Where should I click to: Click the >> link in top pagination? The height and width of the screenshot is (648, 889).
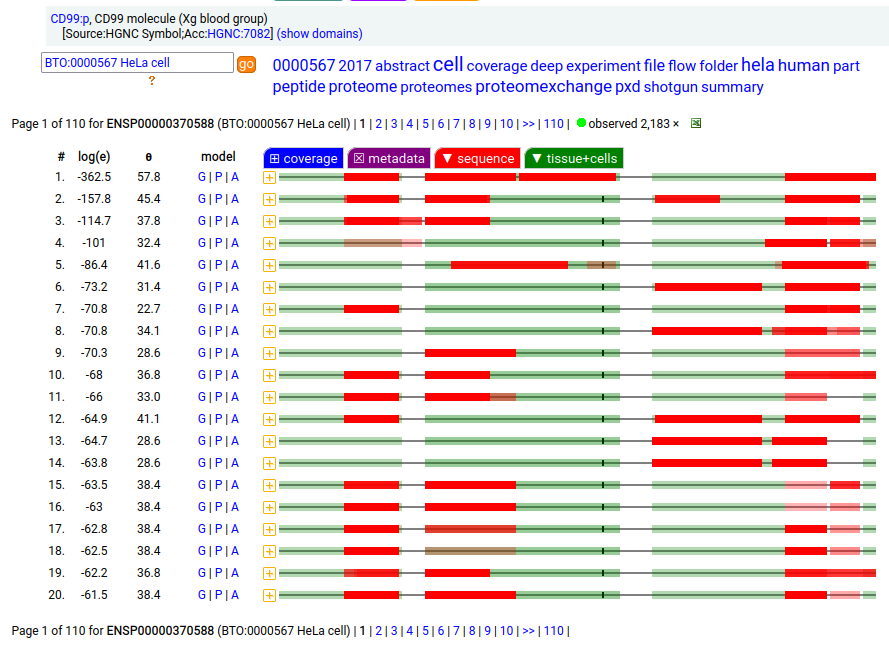pyautogui.click(x=528, y=124)
